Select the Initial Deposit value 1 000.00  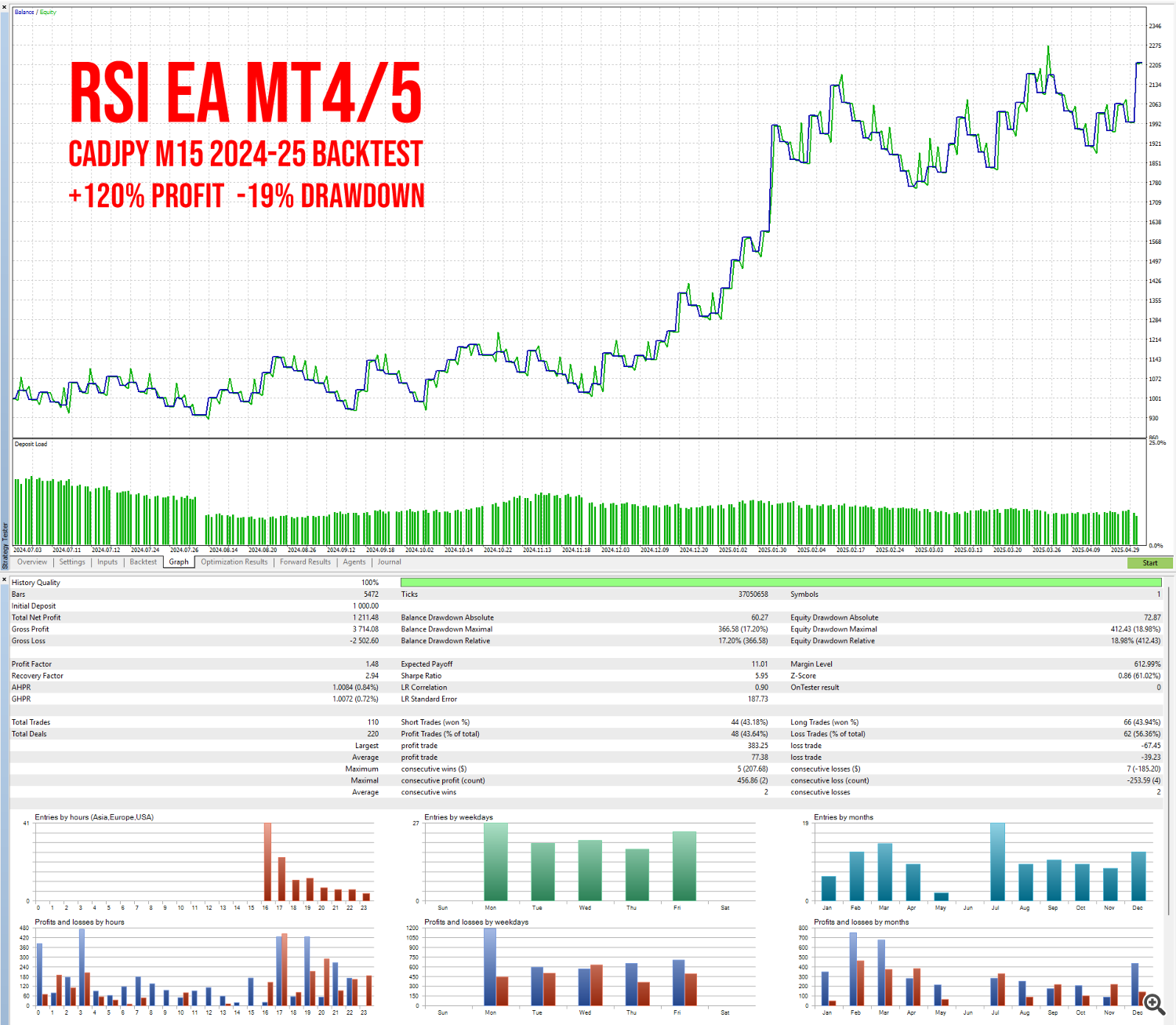pos(365,606)
